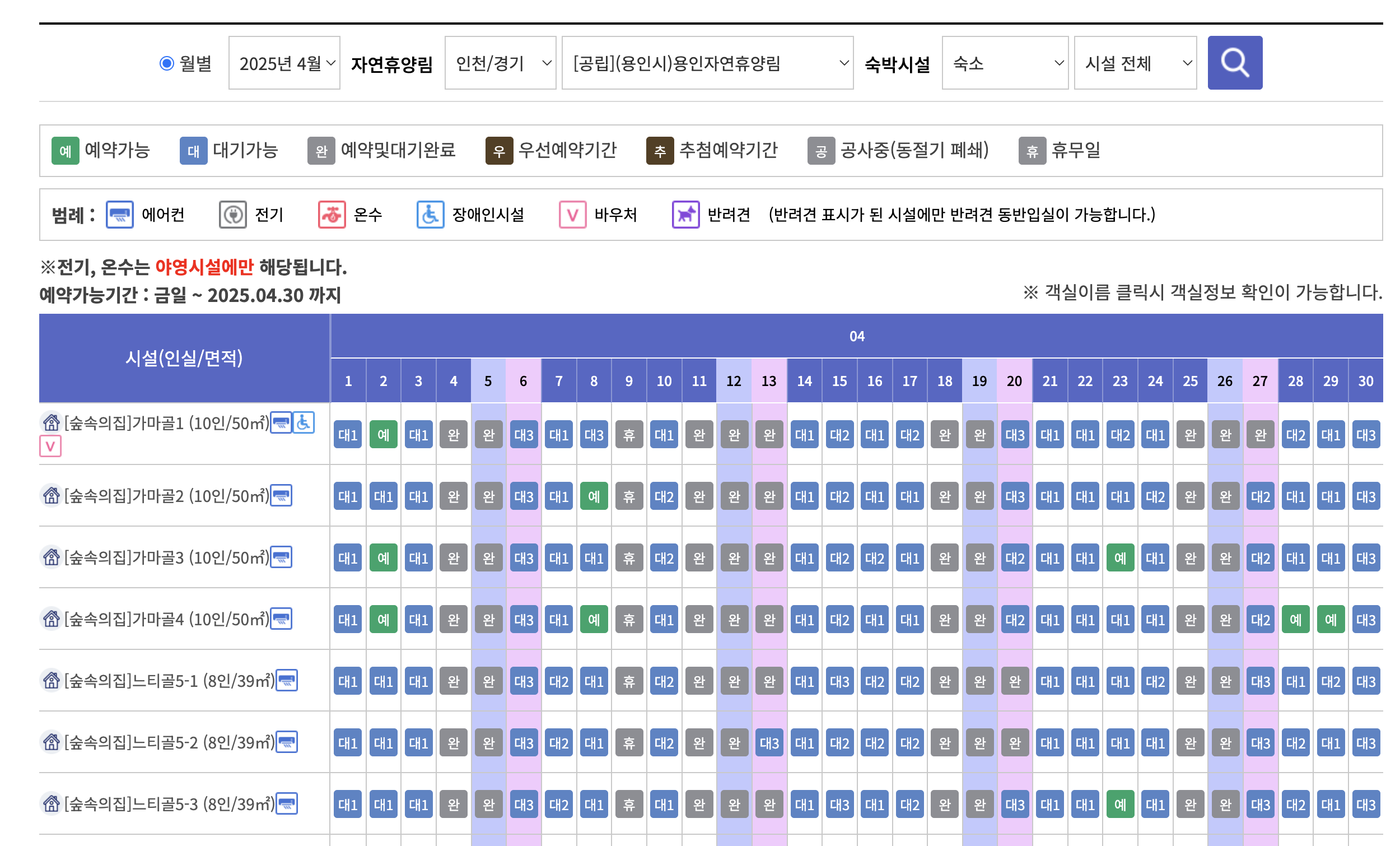This screenshot has height=846, width=1400.
Task: Click the disabled facility legend icon
Action: tap(430, 215)
